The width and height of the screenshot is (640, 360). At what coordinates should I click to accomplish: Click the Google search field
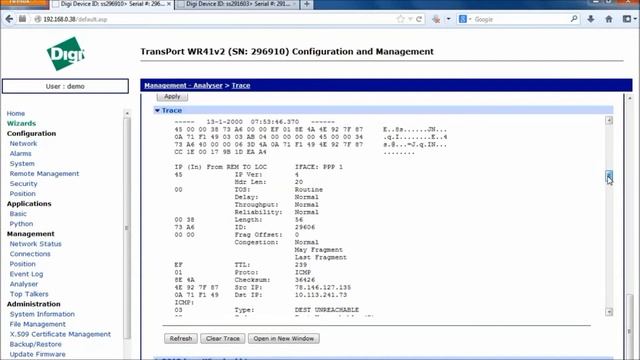tap(520, 19)
